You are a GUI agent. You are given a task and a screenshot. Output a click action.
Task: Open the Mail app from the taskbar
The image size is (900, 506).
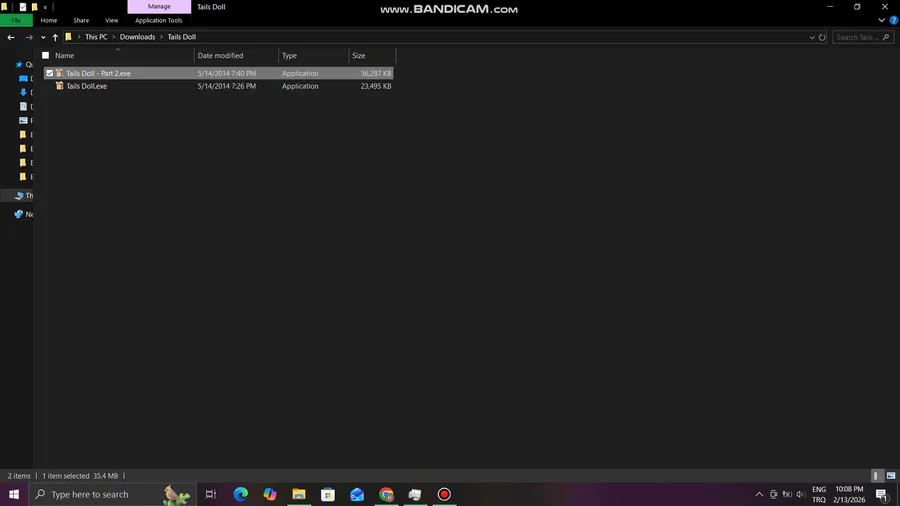(357, 494)
